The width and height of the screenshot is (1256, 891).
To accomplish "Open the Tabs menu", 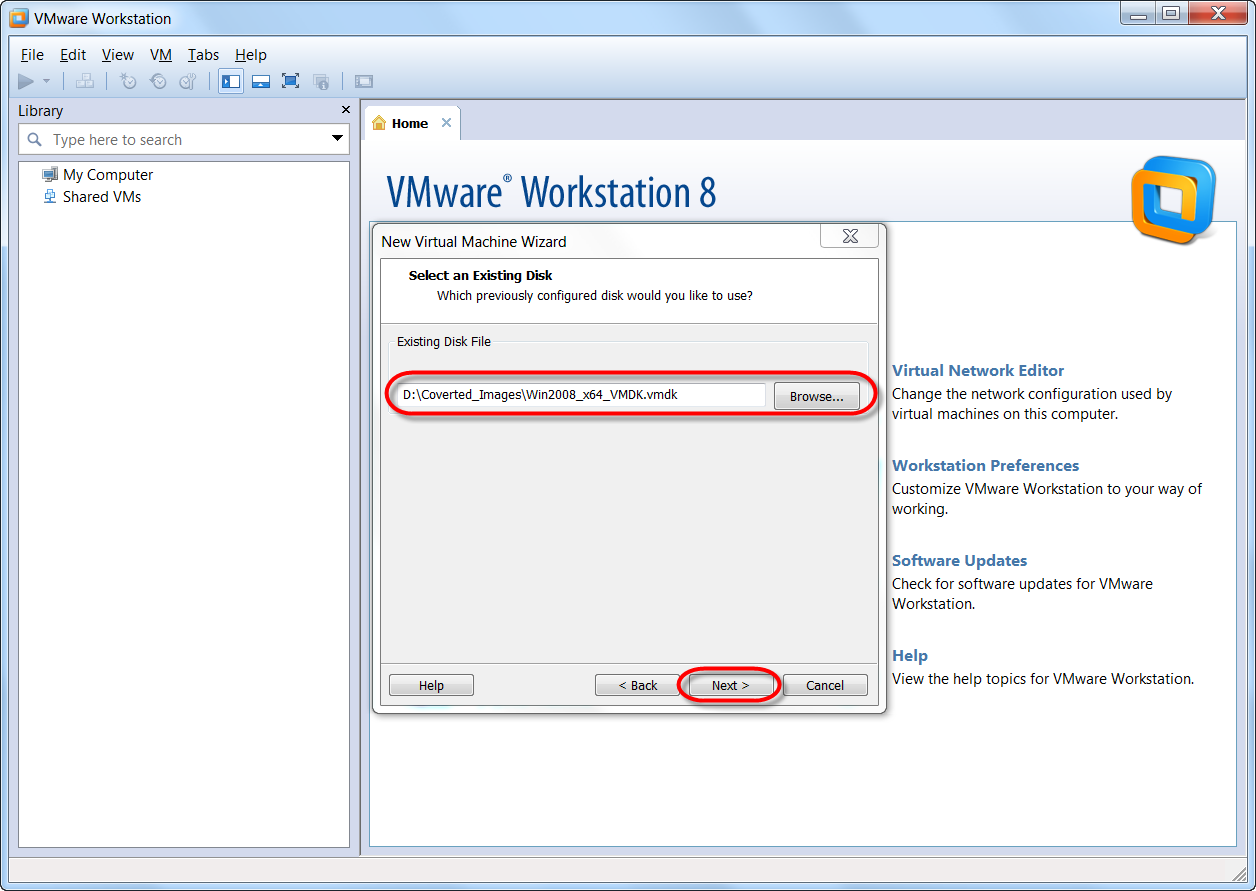I will 203,55.
